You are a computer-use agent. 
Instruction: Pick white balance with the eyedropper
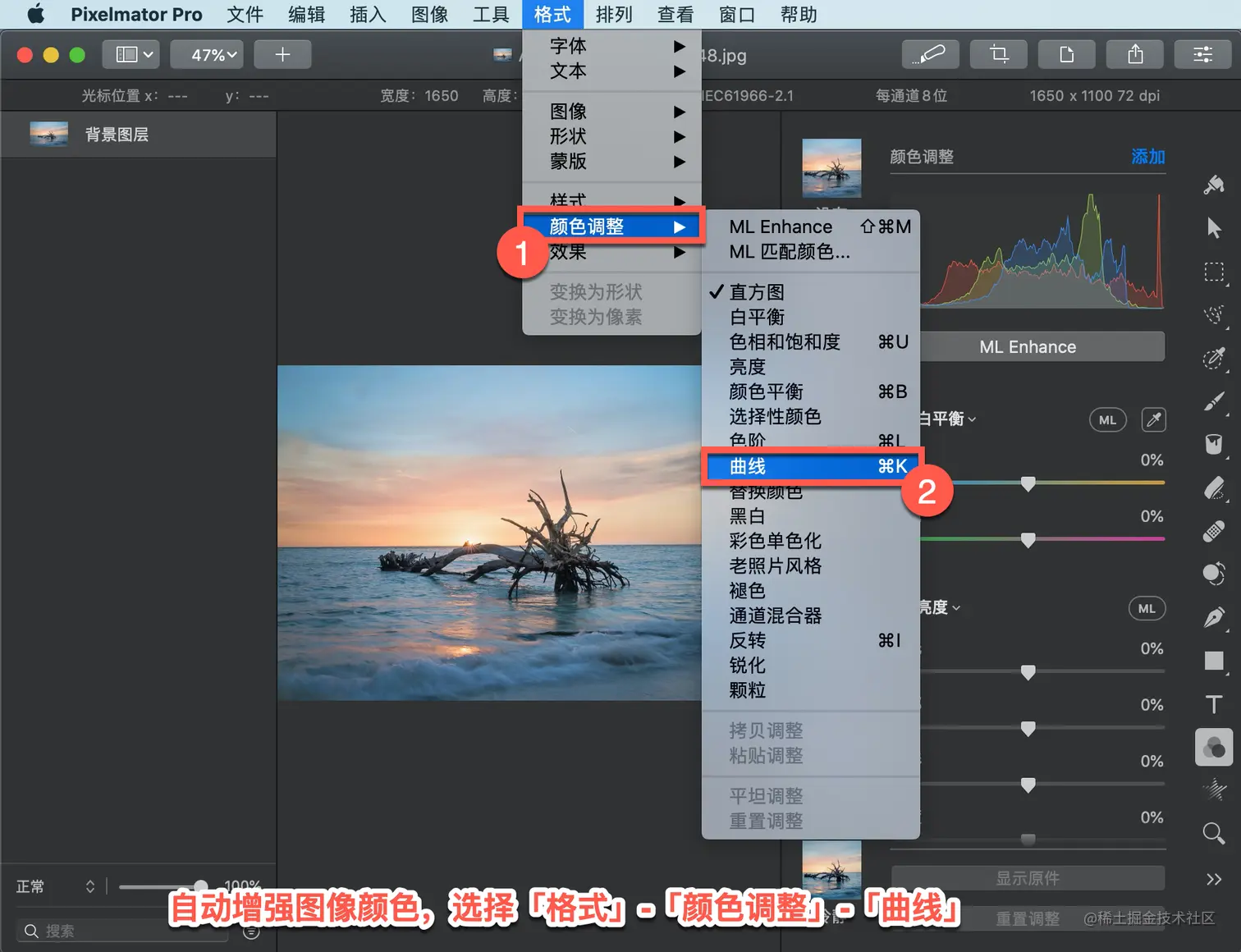[x=1154, y=420]
